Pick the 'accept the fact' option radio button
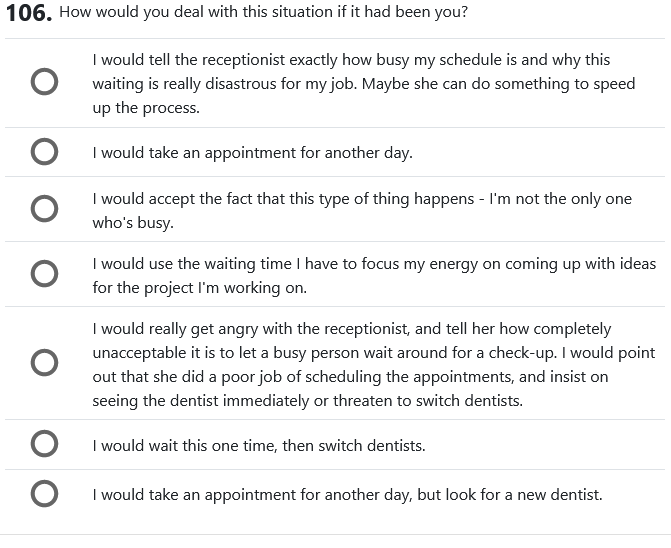 coord(44,209)
